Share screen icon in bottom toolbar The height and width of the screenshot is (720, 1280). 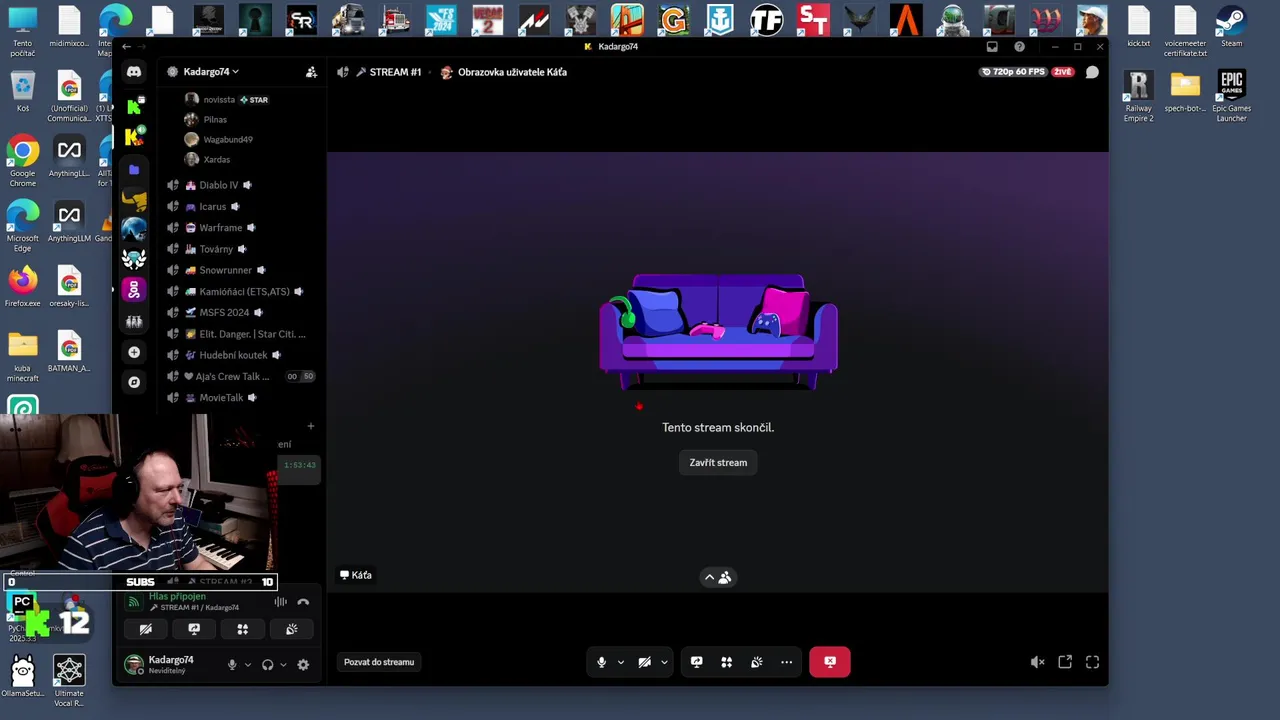coord(697,662)
